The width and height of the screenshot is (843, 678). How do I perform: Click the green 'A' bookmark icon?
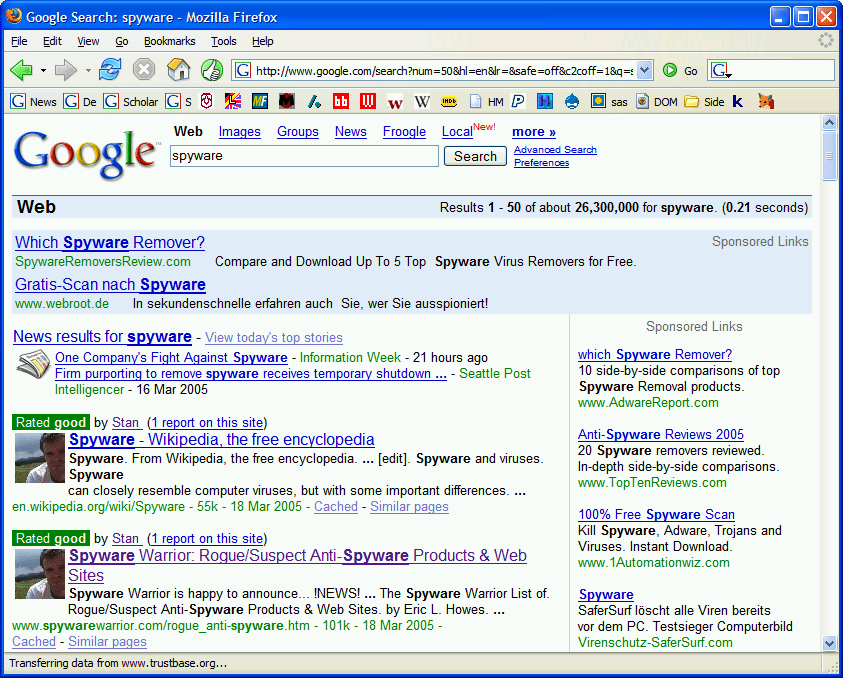[x=314, y=101]
